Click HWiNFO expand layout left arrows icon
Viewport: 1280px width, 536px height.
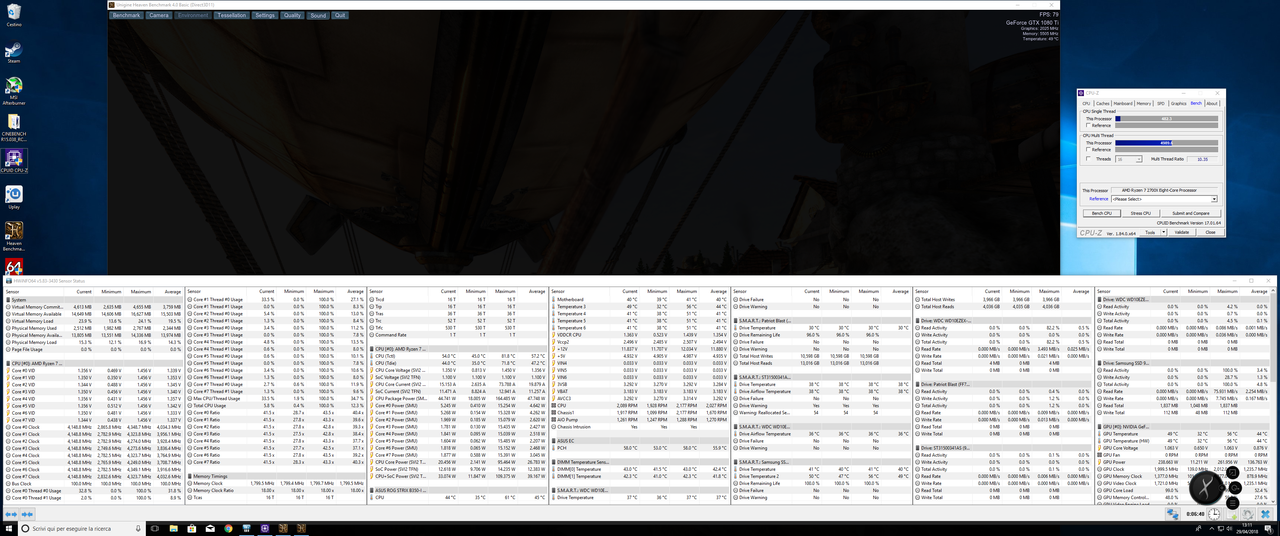(x=11, y=514)
